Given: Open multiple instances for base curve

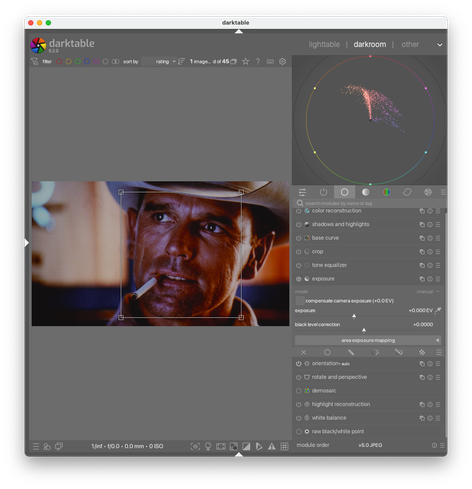Looking at the screenshot, I should pyautogui.click(x=422, y=238).
